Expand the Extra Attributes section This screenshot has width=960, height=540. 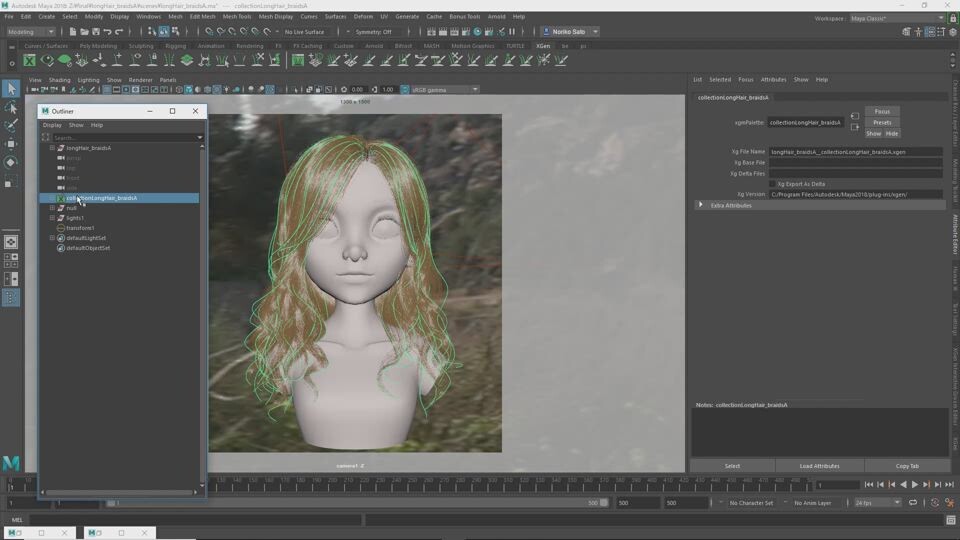point(701,205)
